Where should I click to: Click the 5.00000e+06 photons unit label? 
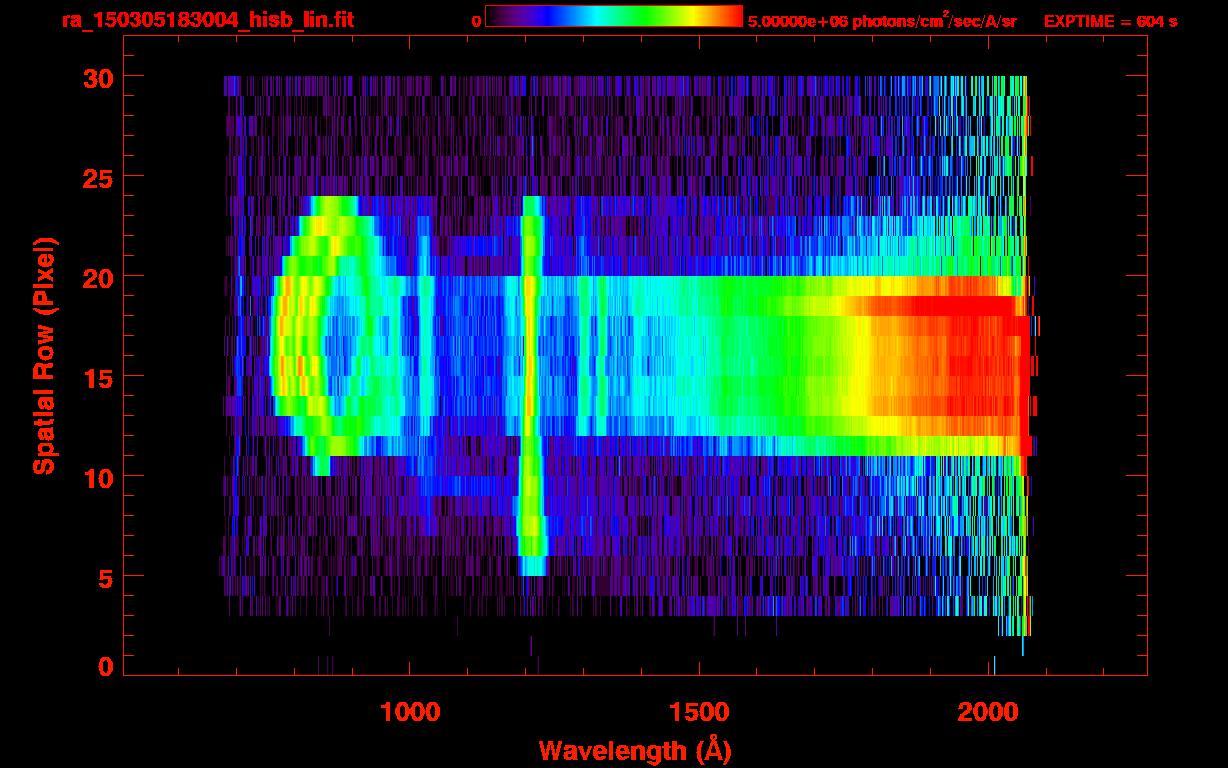pos(882,21)
